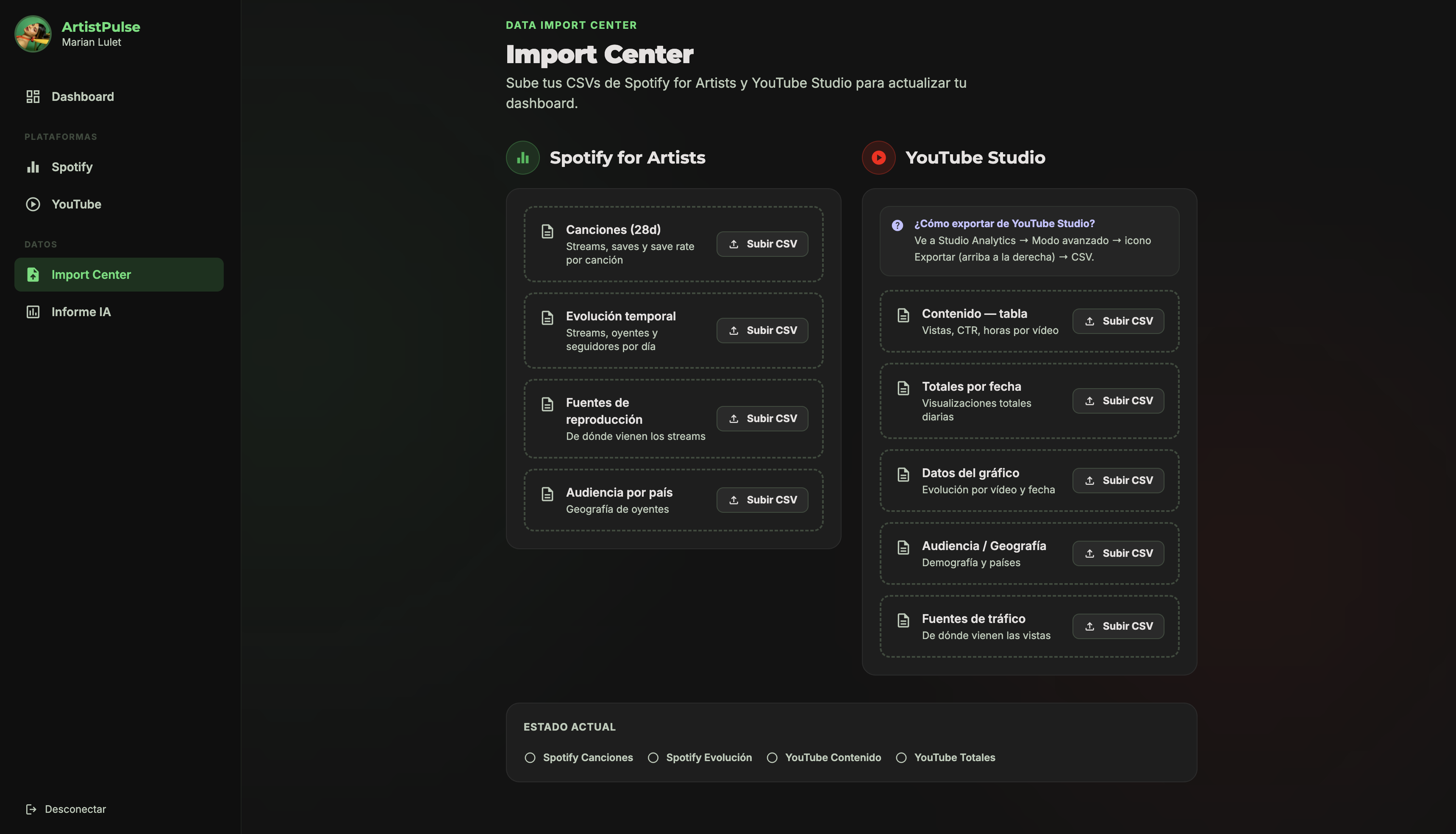Click 'Visualizaciones totales diarias' description
Image resolution: width=1456 pixels, height=834 pixels.
(976, 410)
